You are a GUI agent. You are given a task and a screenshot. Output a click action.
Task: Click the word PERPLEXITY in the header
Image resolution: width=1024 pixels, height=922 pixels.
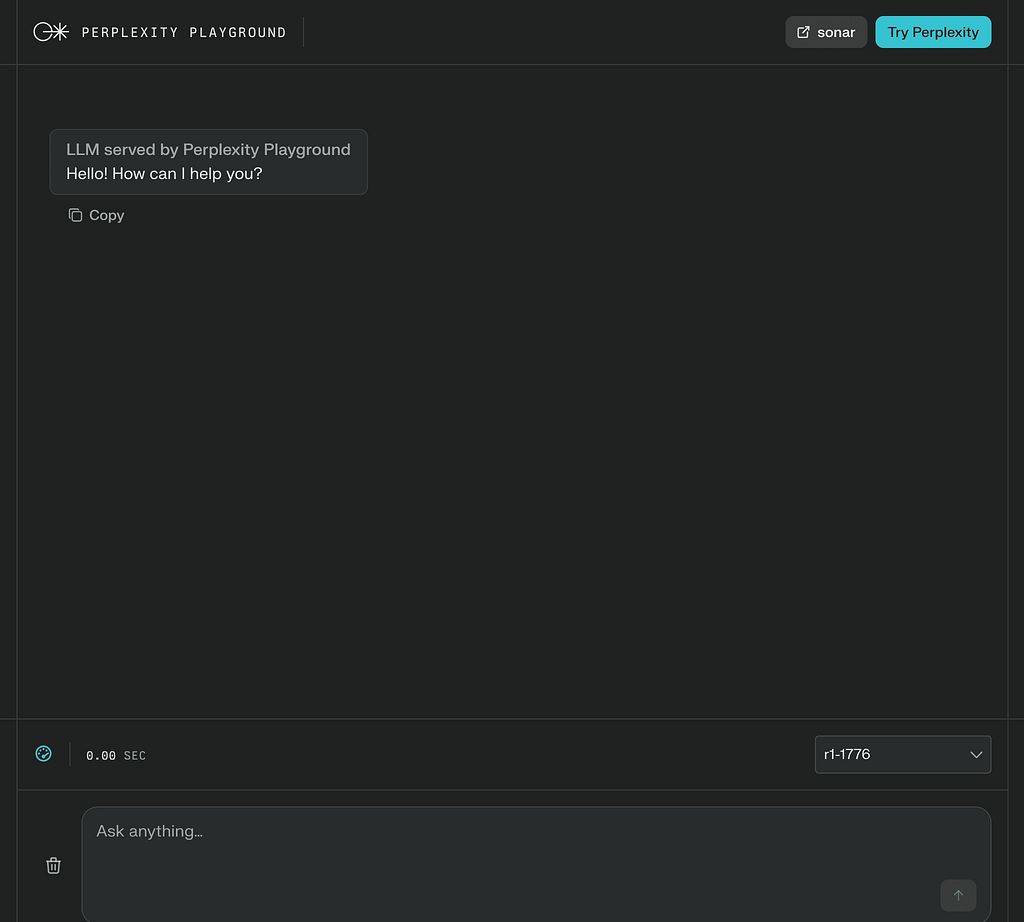coord(130,33)
